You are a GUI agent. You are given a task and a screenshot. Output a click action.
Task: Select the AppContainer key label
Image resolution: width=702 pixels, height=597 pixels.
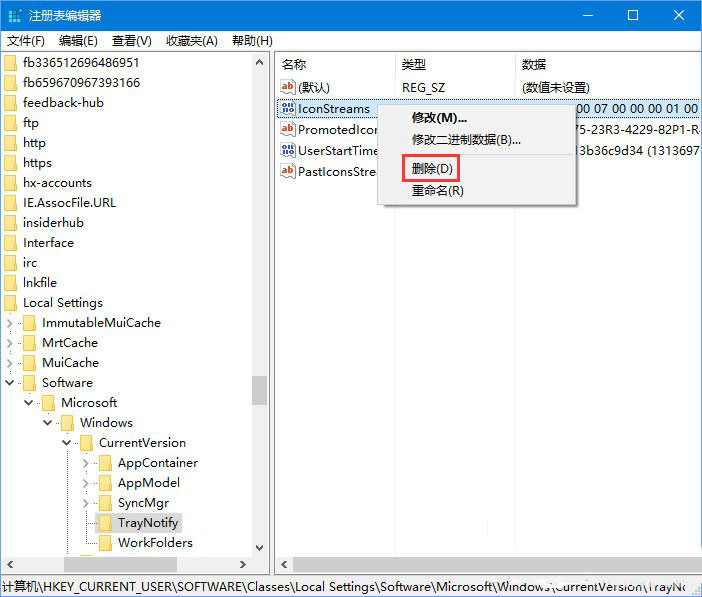(x=158, y=463)
